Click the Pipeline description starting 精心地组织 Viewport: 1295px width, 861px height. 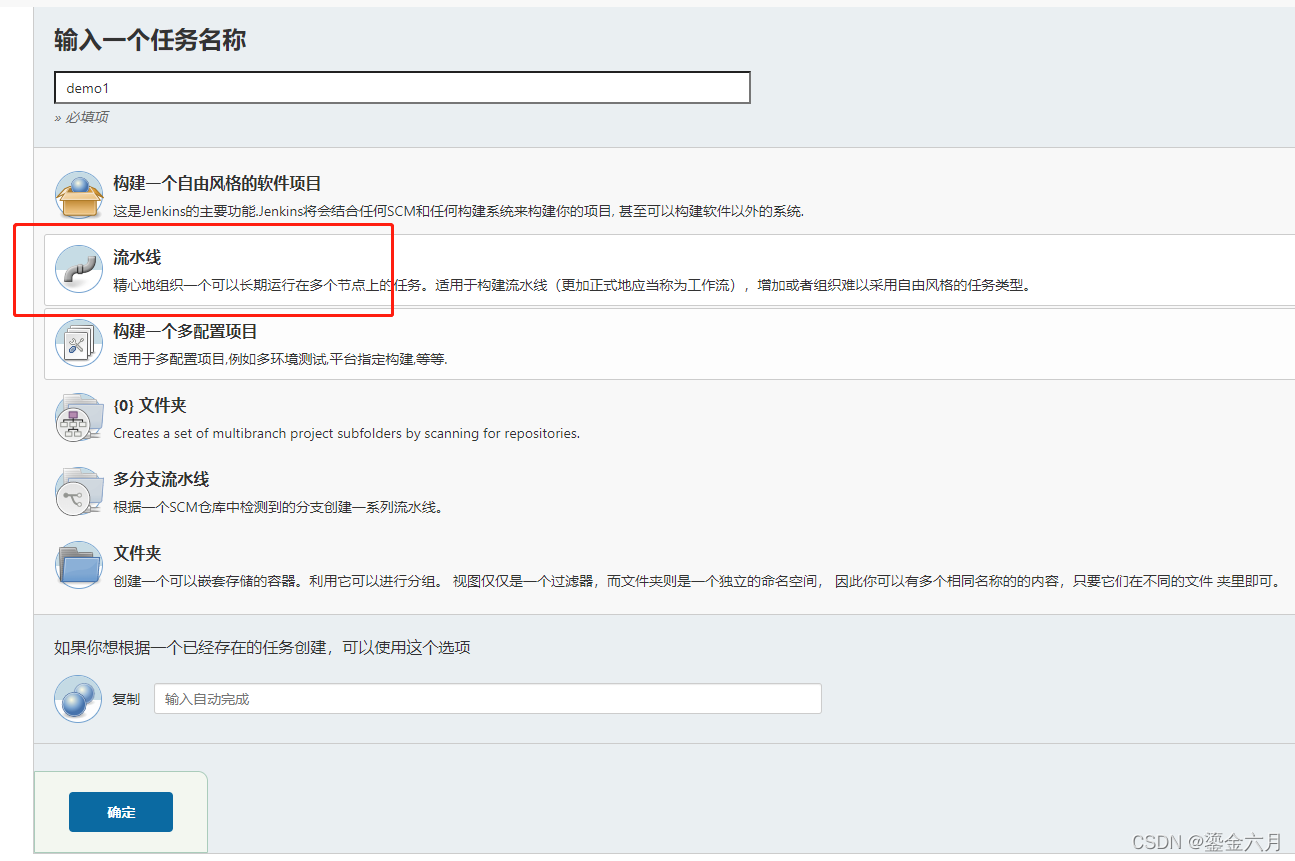572,285
